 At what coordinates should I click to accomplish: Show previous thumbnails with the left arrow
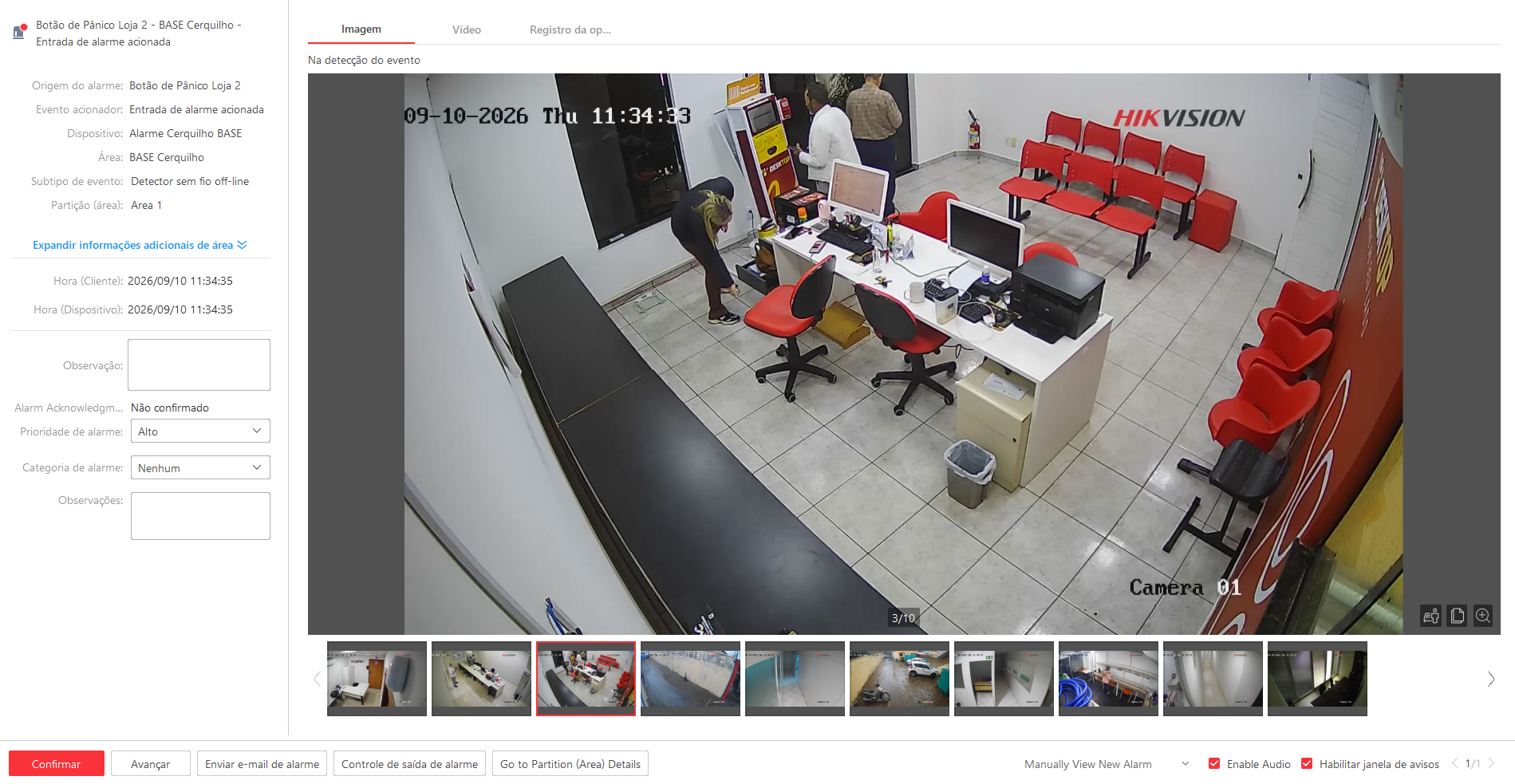[x=317, y=679]
